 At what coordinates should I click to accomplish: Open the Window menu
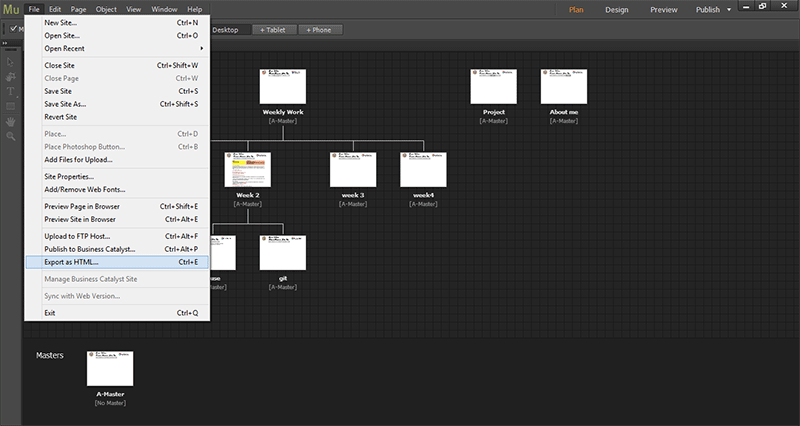164,9
